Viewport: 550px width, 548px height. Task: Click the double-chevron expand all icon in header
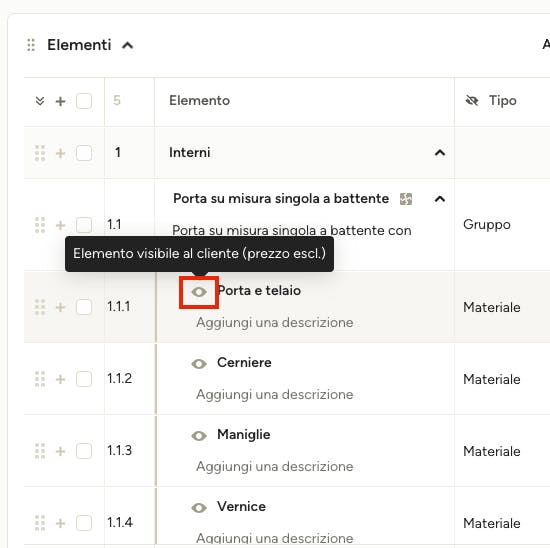[40, 101]
